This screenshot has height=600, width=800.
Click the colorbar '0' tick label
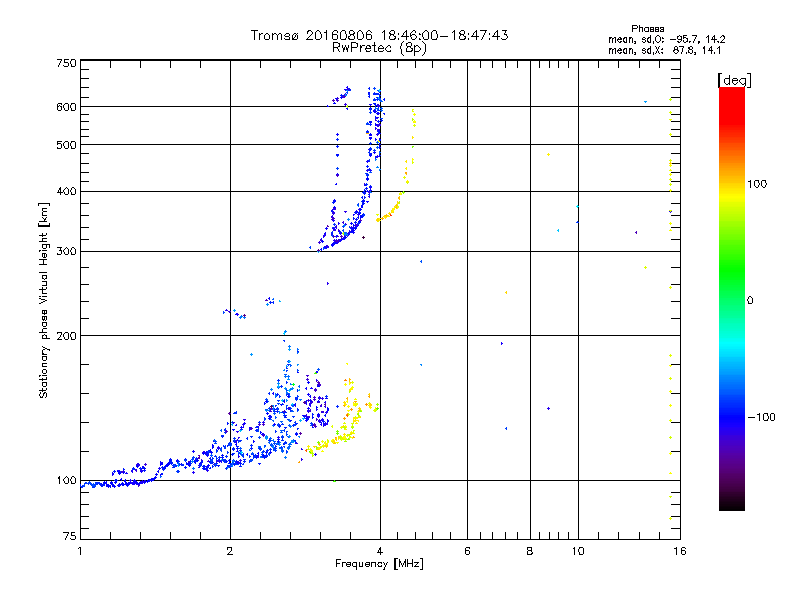(x=749, y=301)
